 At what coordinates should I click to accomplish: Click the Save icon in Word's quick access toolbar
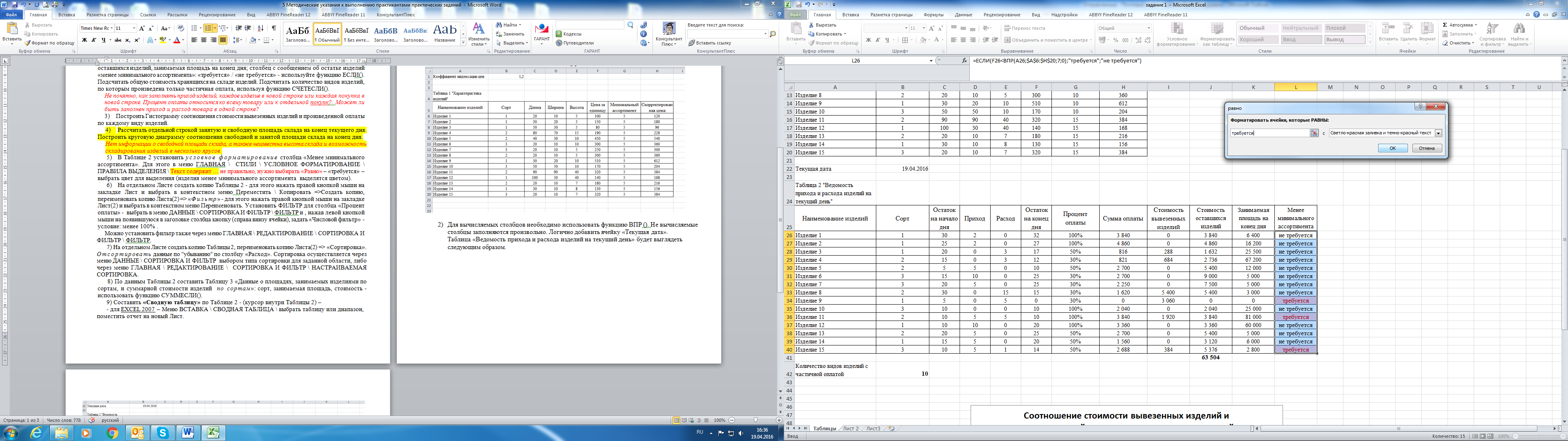tap(15, 5)
